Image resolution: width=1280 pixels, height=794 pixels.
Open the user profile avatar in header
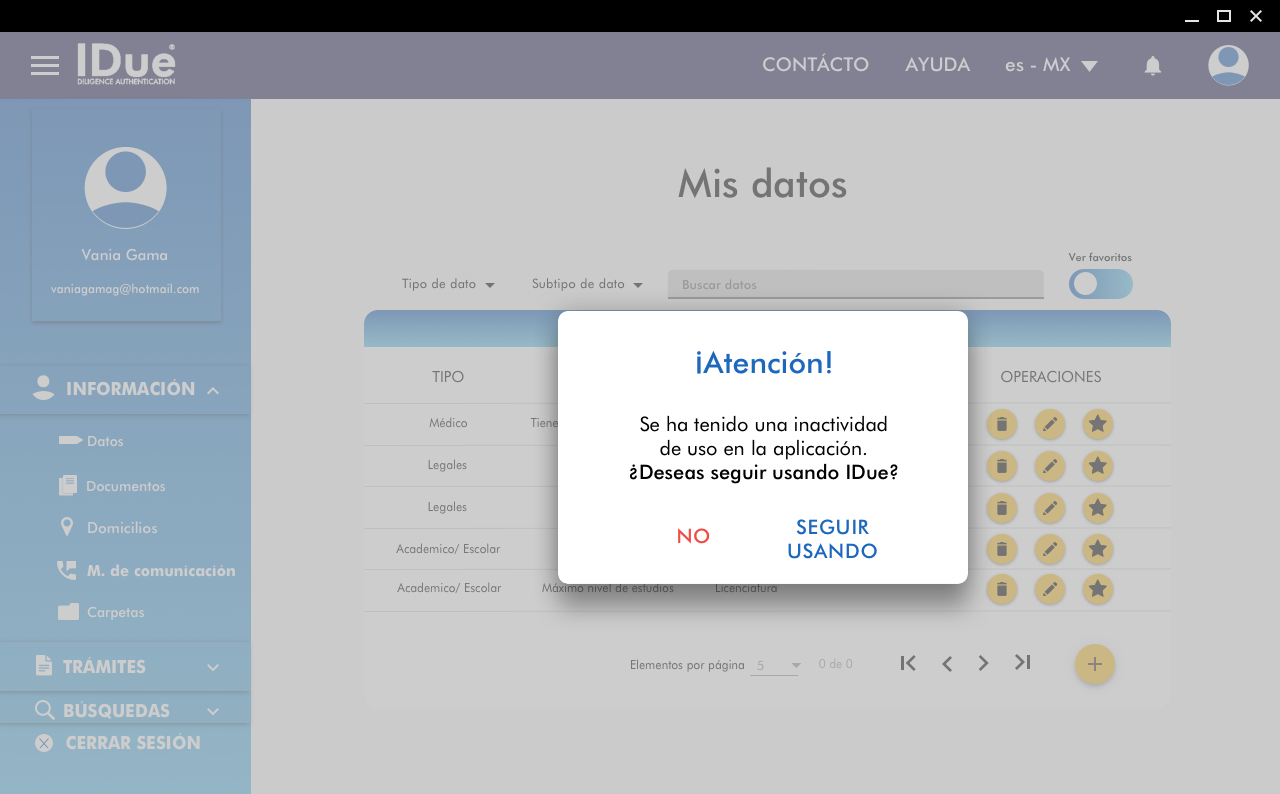coord(1227,66)
